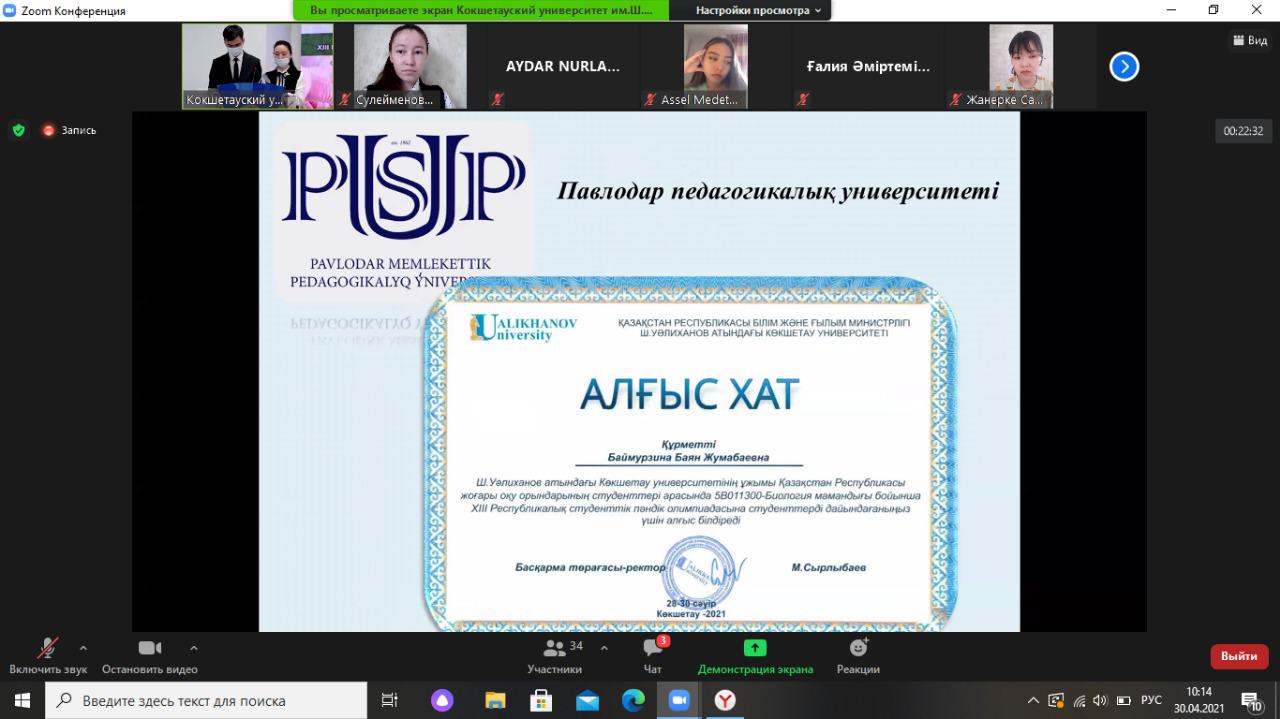Viewport: 1280px width, 719px height.
Task: Open the purple Alice assistant taskbar icon
Action: click(x=442, y=700)
